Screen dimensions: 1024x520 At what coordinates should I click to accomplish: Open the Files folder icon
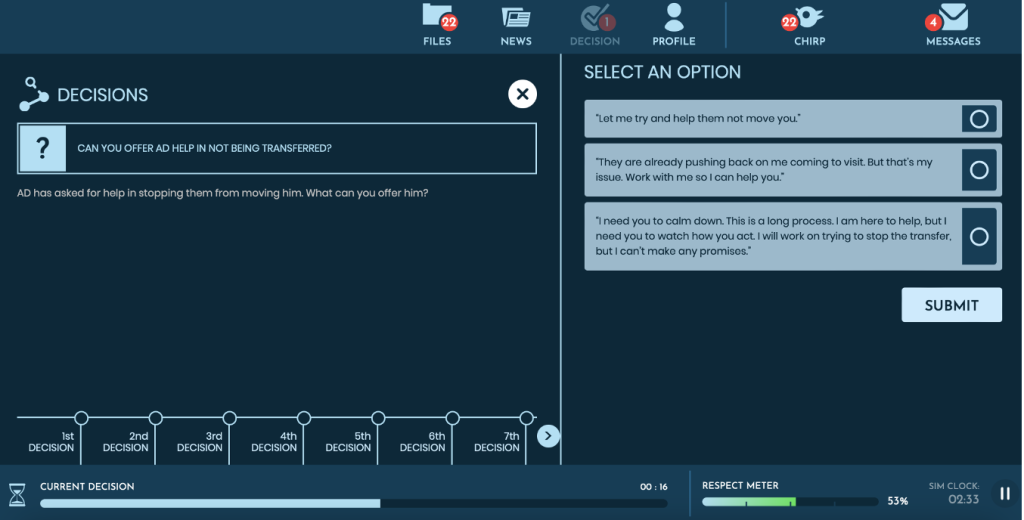click(x=436, y=16)
